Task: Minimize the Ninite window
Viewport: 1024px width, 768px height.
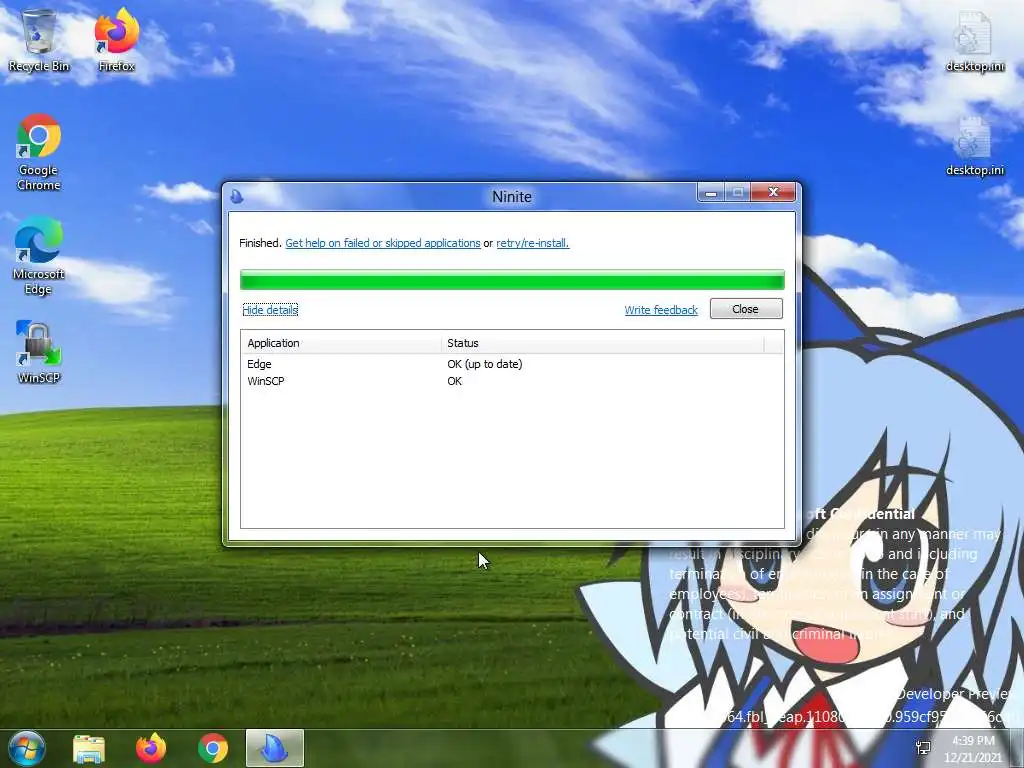Action: click(x=711, y=193)
